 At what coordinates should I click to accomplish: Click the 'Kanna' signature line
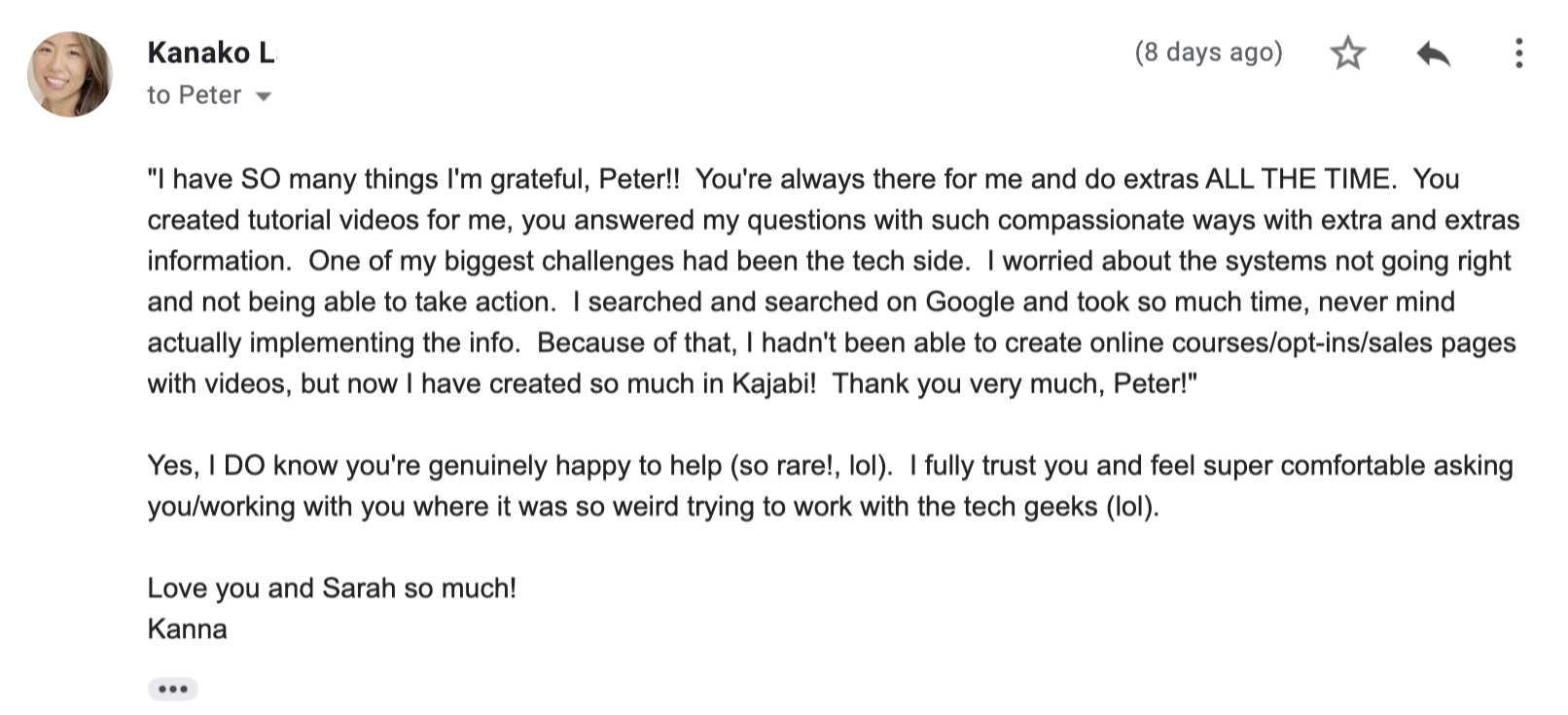187,628
